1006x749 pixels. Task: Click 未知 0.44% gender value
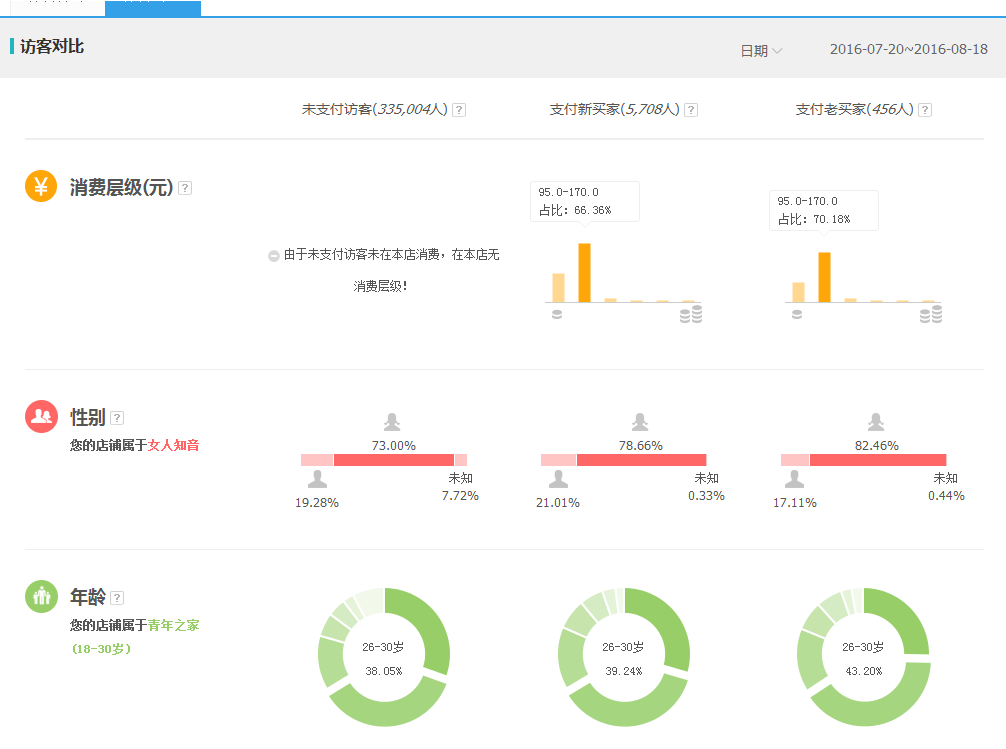tap(946, 487)
